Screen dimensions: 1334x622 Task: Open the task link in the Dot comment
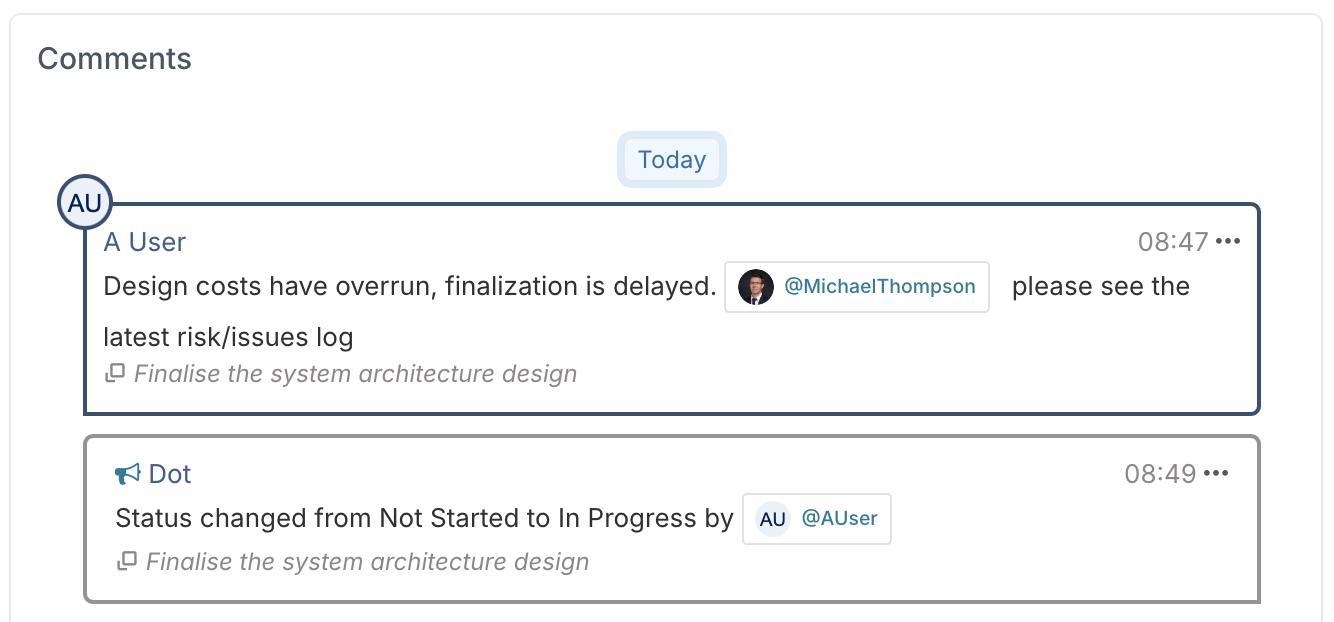click(368, 562)
